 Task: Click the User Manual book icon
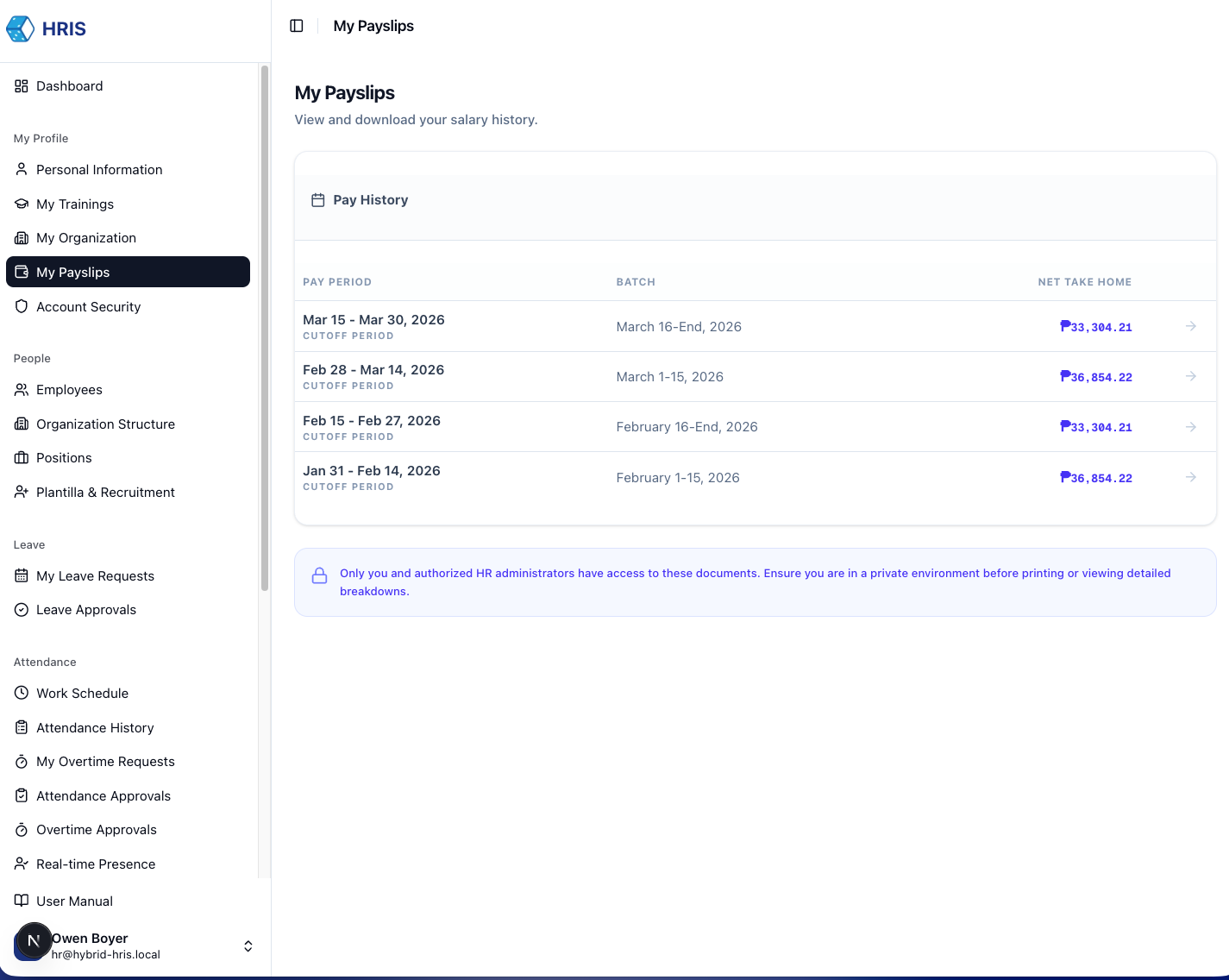tap(22, 901)
